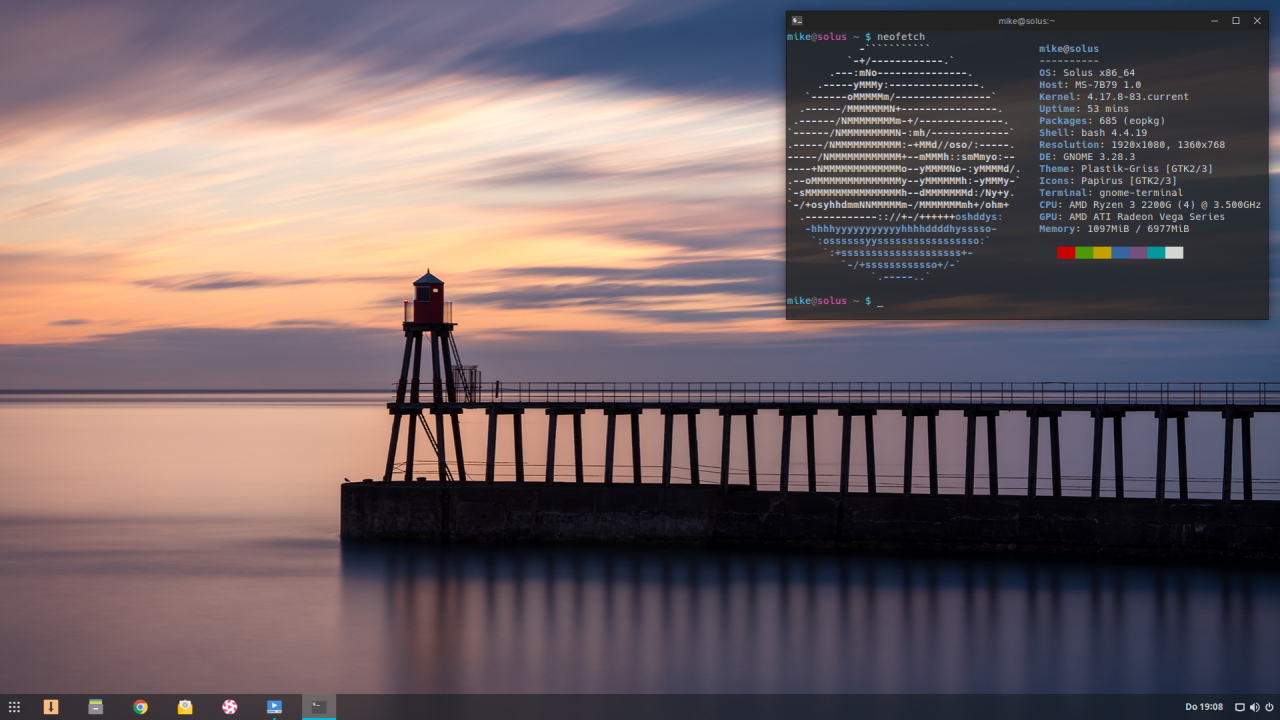Click the terminal window menu icon
Image resolution: width=1280 pixels, height=720 pixels.
pyautogui.click(x=797, y=20)
